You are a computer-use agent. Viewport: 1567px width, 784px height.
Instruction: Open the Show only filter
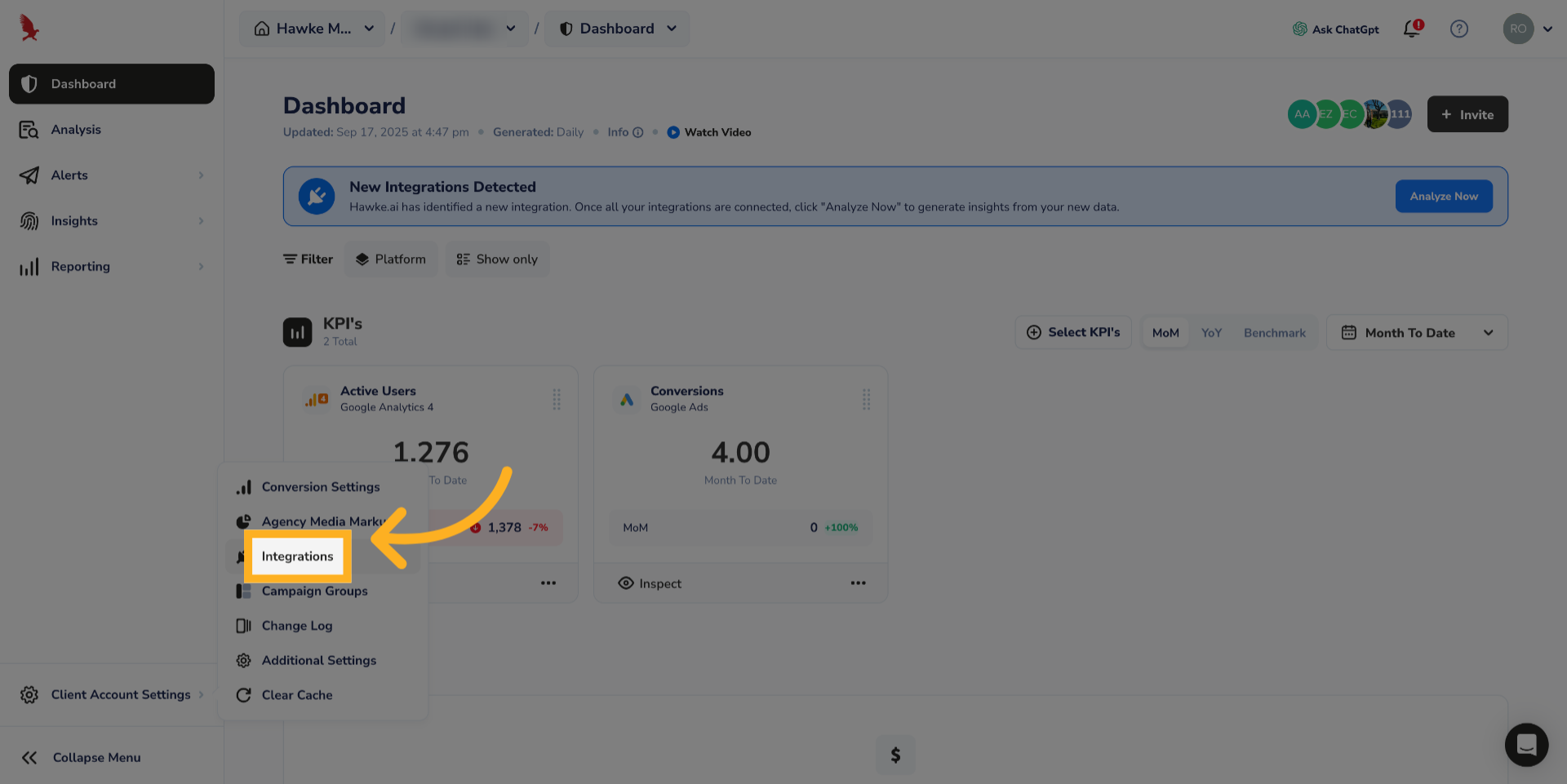pos(497,259)
